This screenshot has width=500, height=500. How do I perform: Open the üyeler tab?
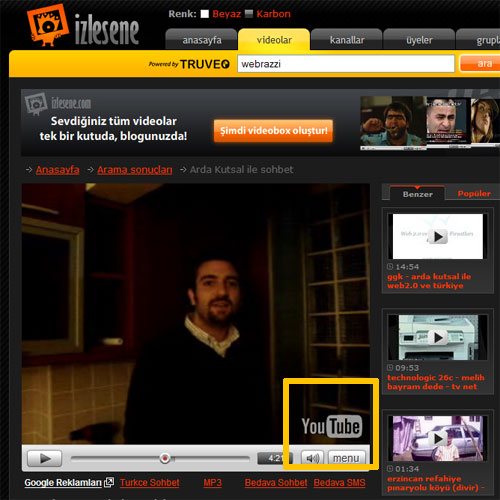[x=419, y=40]
